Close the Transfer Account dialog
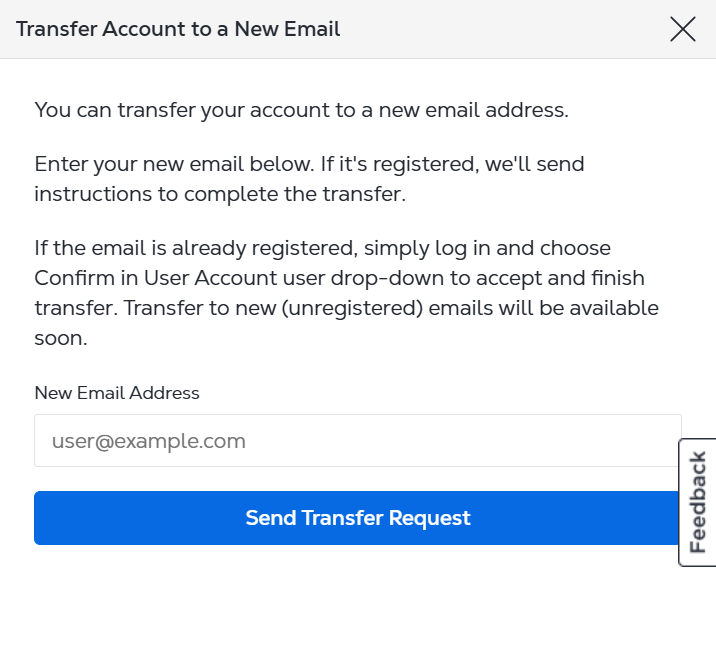 (x=683, y=29)
